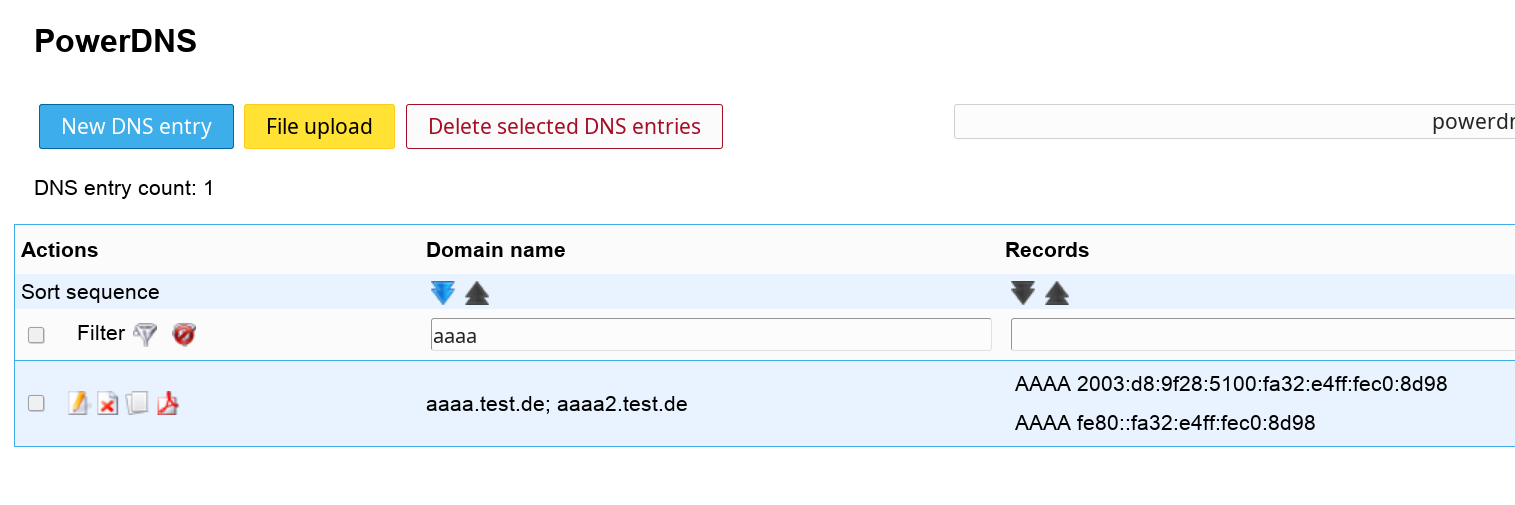
Task: Sort Domain name descending with blue arrow
Action: point(443,293)
